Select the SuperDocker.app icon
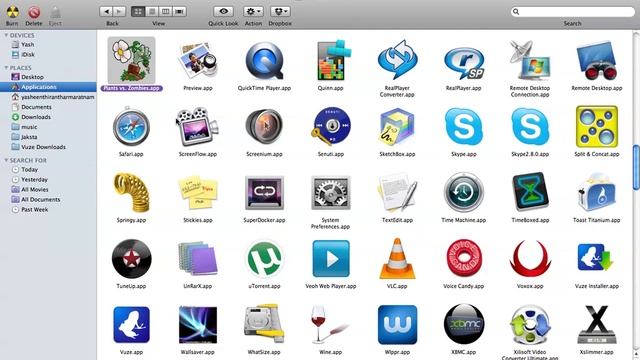This screenshot has width=640, height=360. pyautogui.click(x=264, y=192)
